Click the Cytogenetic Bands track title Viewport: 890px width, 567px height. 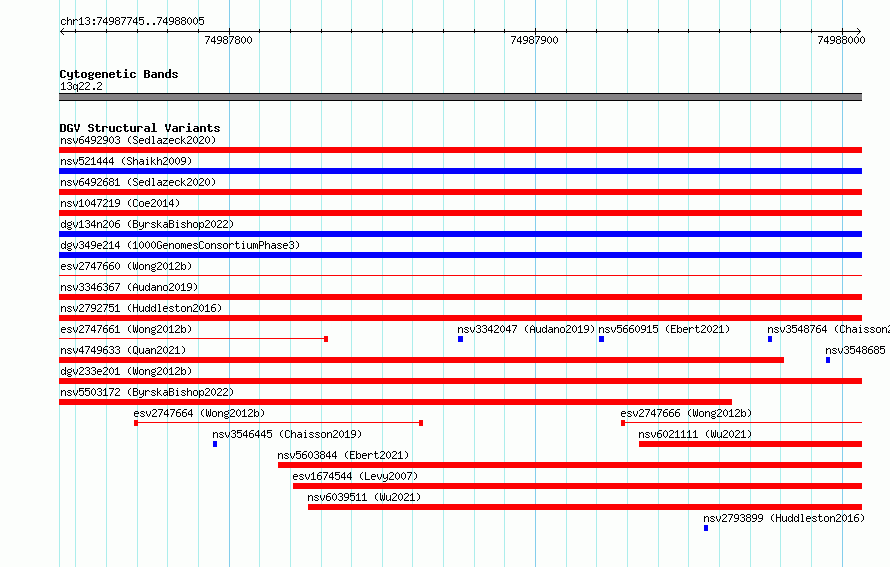(119, 74)
